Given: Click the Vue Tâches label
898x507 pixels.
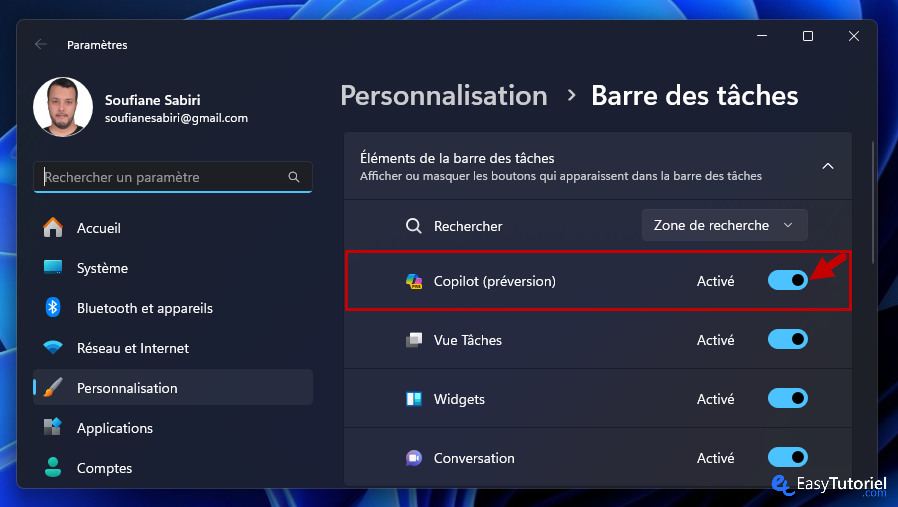Looking at the screenshot, I should click(467, 340).
